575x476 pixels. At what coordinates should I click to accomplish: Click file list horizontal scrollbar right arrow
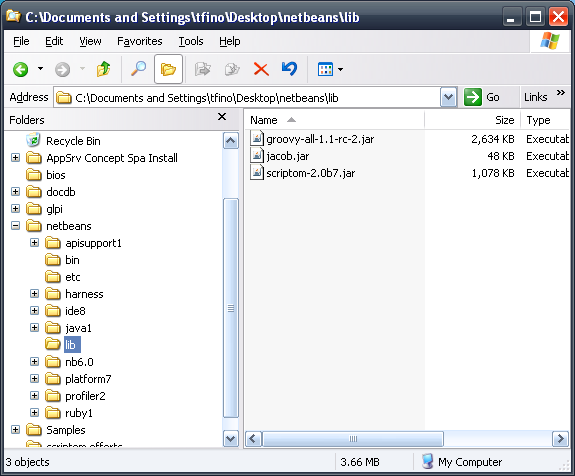pyautogui.click(x=560, y=439)
